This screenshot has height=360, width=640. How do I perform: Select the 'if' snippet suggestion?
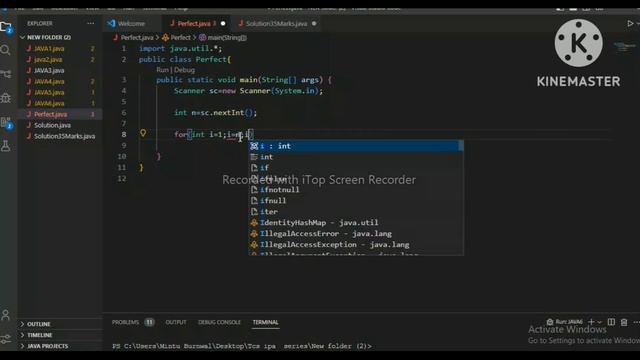point(354,168)
